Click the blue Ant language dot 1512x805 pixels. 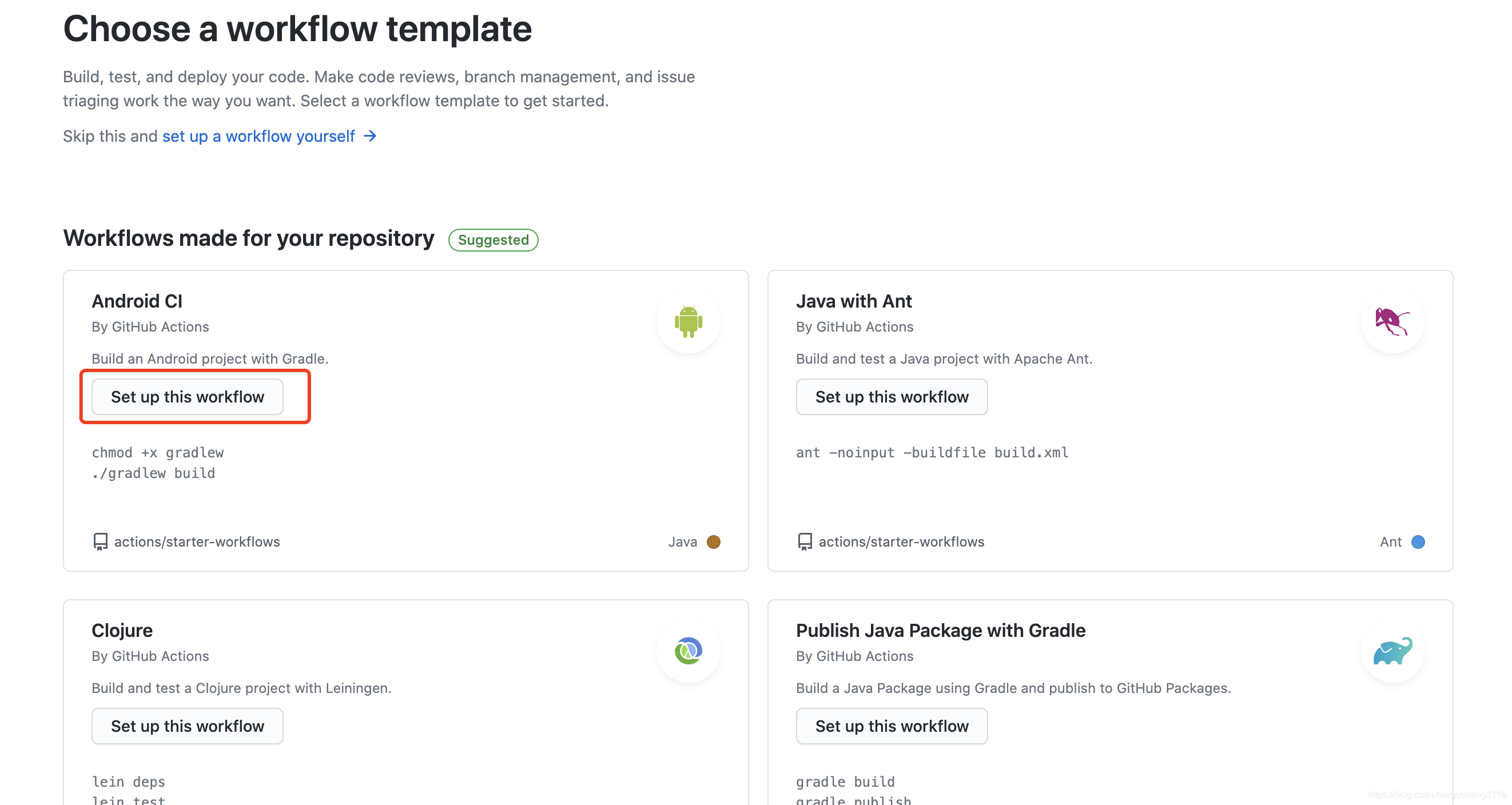coord(1418,541)
